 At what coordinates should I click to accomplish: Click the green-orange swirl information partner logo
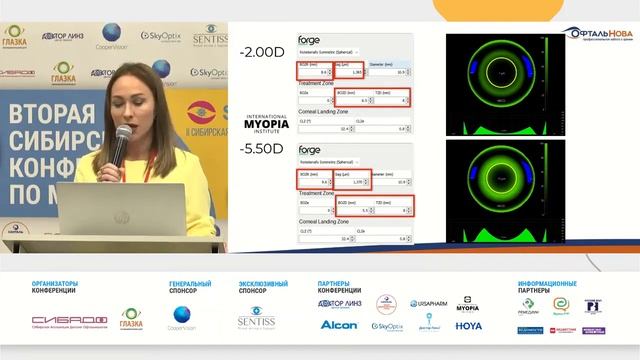(x=561, y=306)
